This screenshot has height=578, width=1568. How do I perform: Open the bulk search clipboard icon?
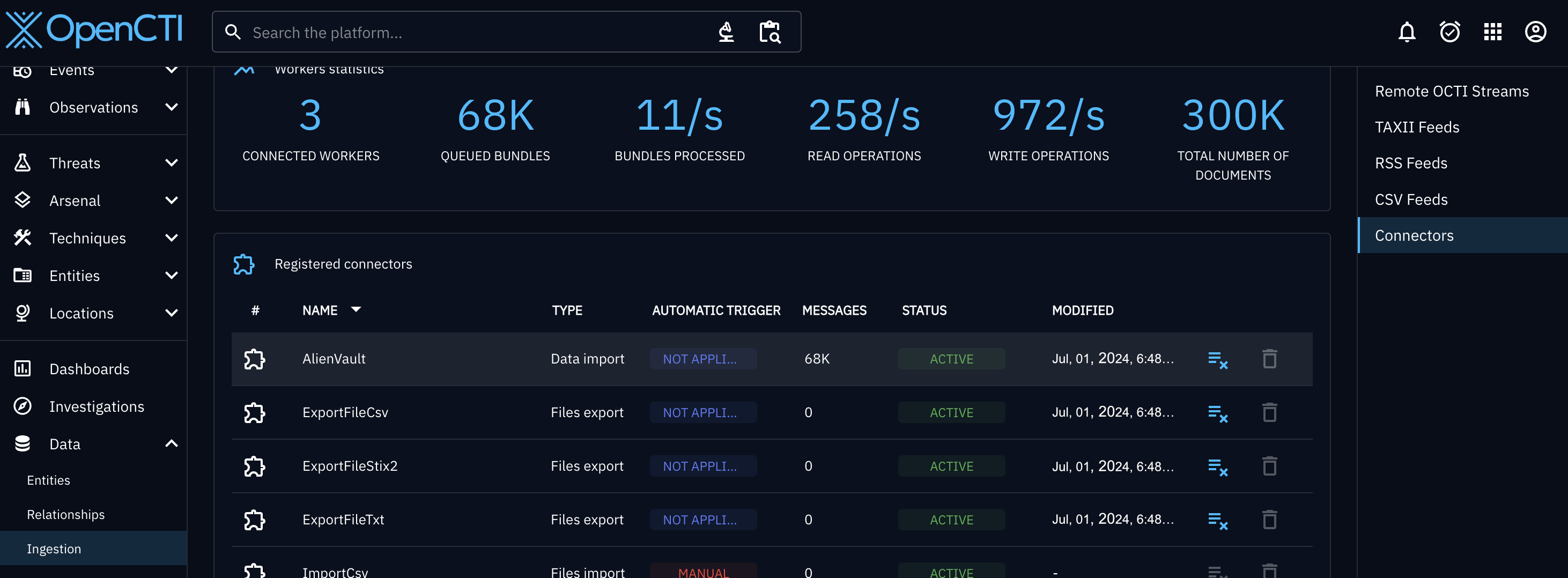tap(770, 32)
